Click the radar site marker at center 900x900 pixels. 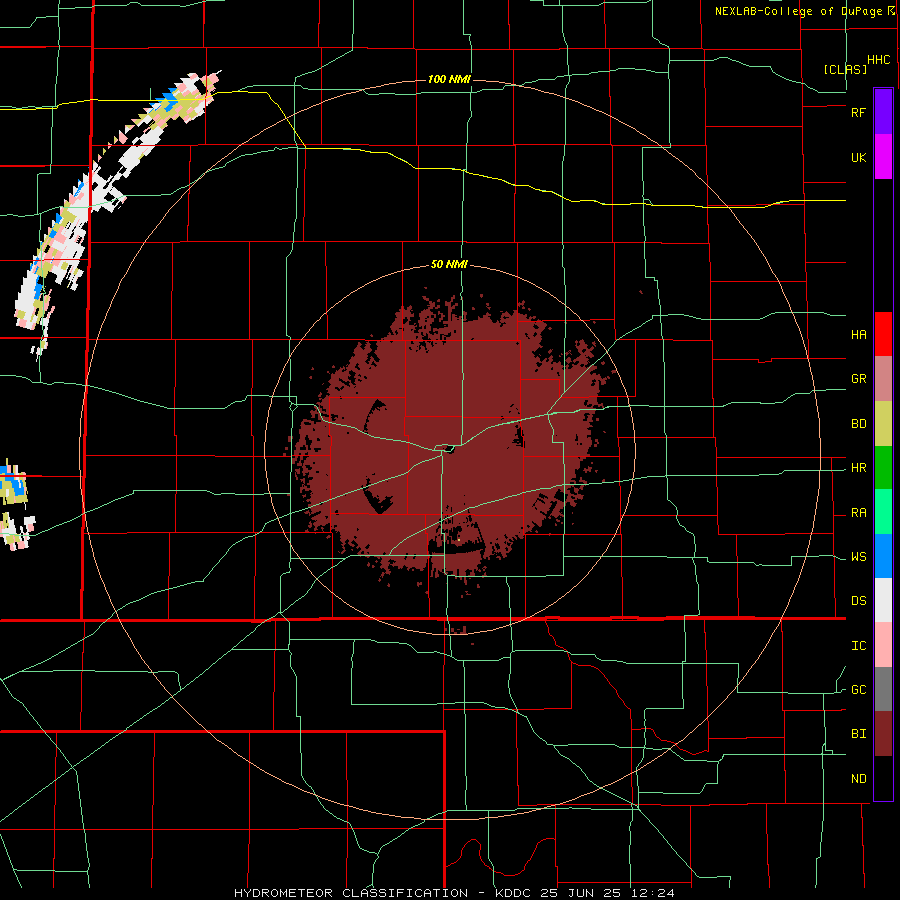coord(448,448)
